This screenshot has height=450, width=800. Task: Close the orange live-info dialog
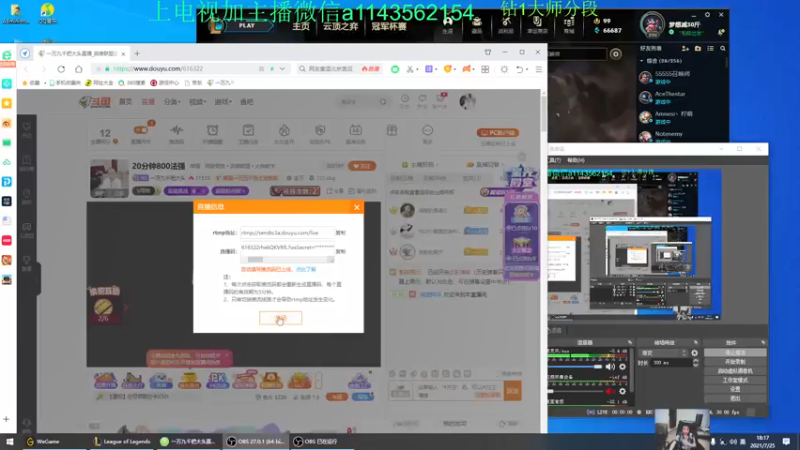[x=357, y=207]
